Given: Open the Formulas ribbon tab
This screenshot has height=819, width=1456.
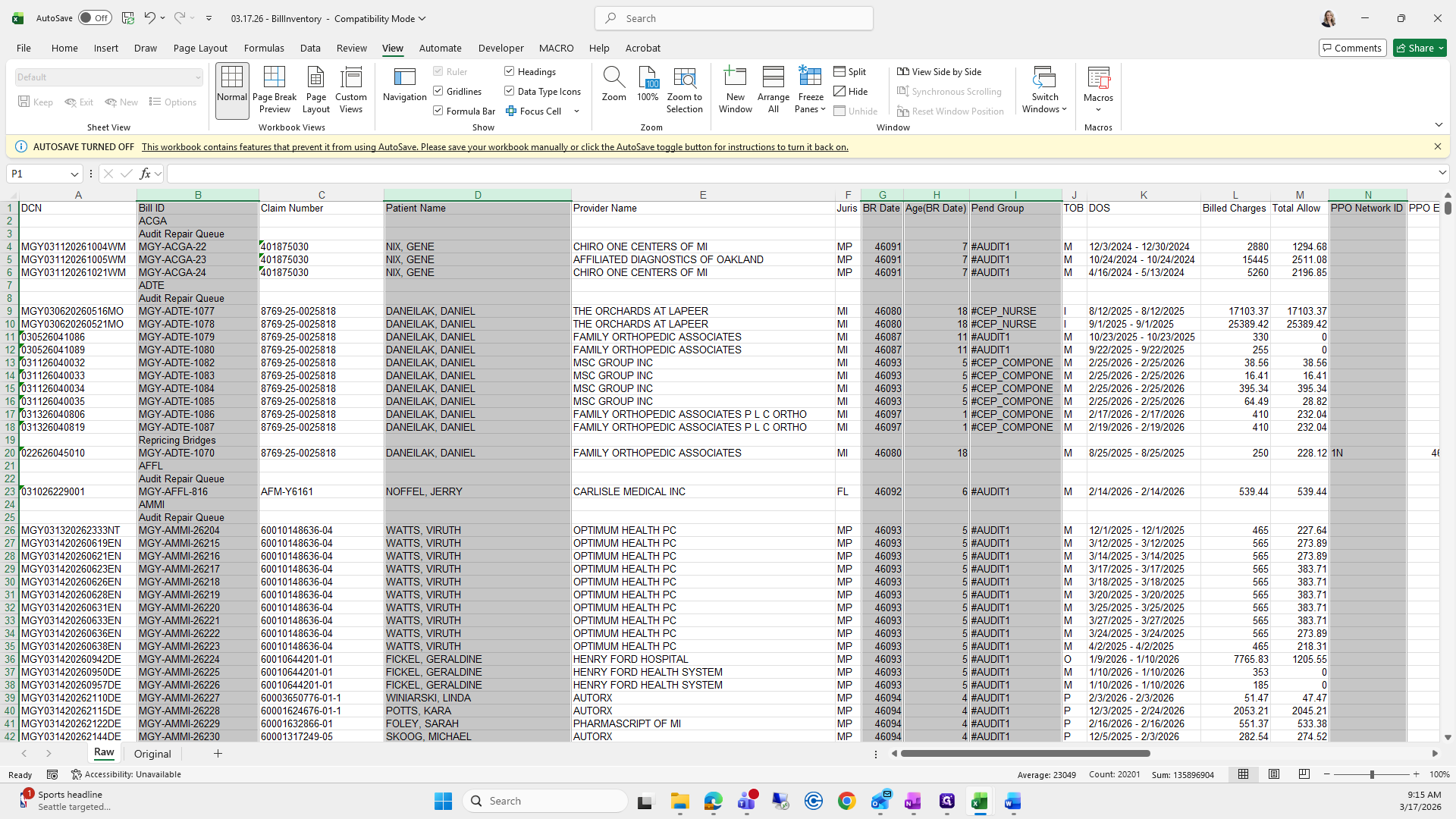Looking at the screenshot, I should 264,48.
